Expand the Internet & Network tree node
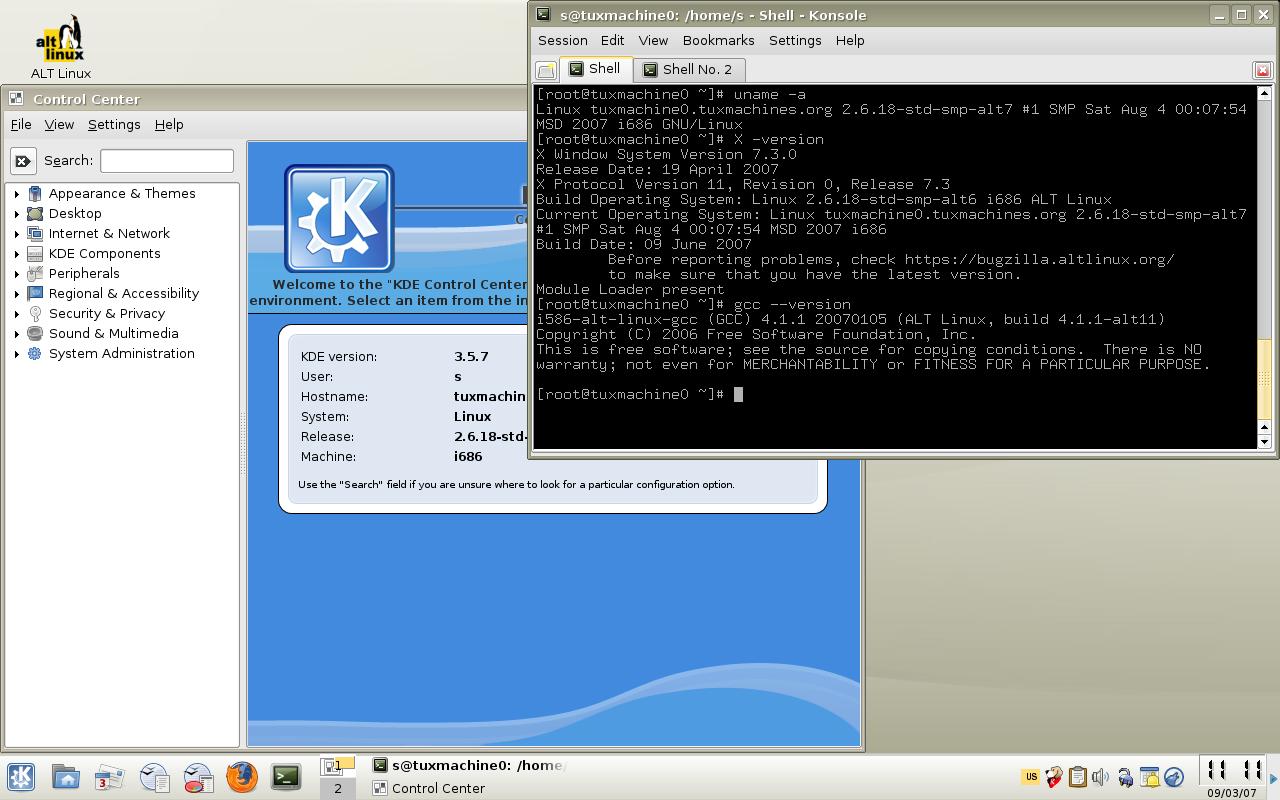The height and width of the screenshot is (800, 1280). pyautogui.click(x=16, y=234)
